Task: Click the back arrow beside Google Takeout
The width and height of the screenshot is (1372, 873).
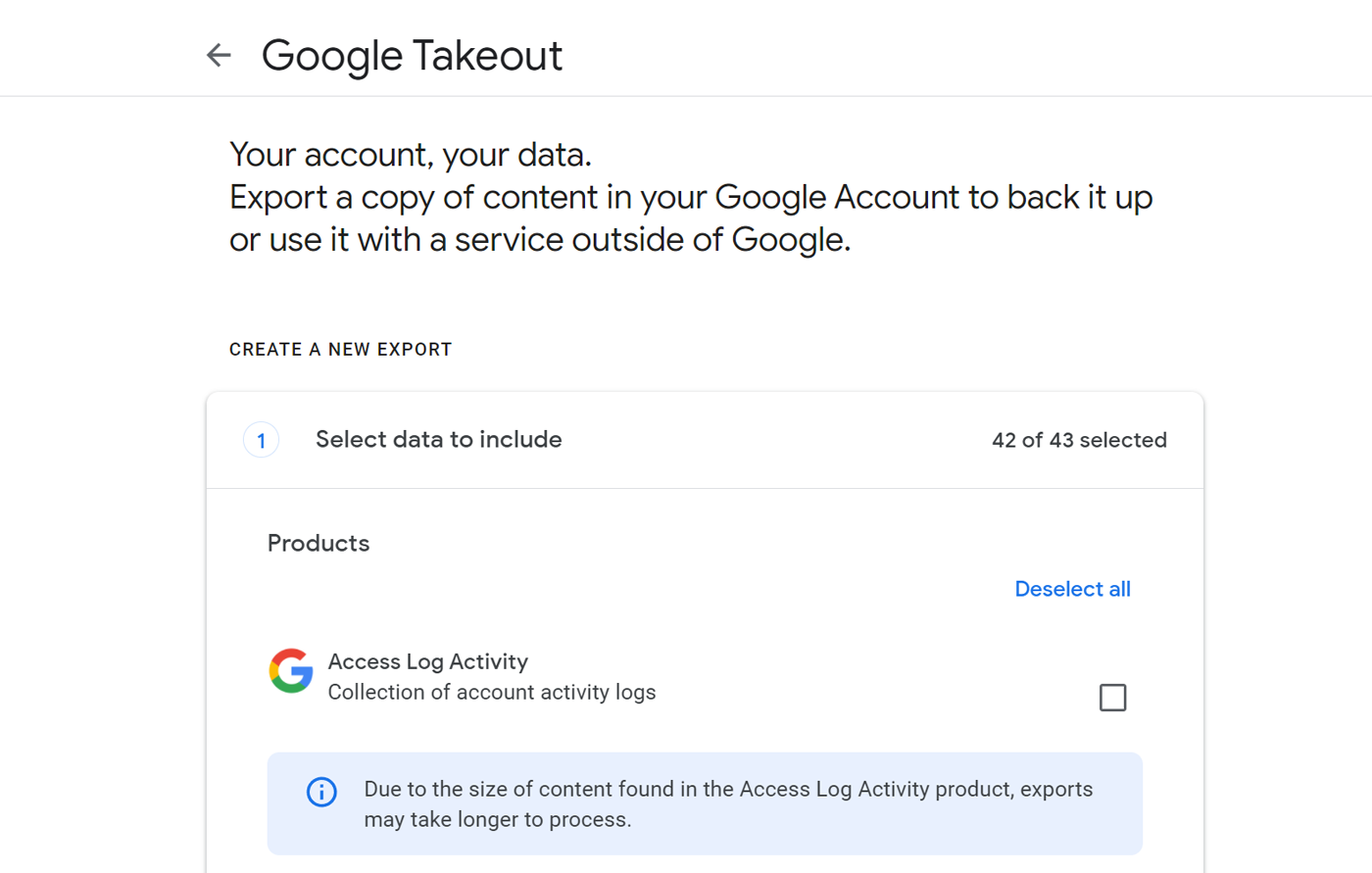Action: (x=219, y=55)
